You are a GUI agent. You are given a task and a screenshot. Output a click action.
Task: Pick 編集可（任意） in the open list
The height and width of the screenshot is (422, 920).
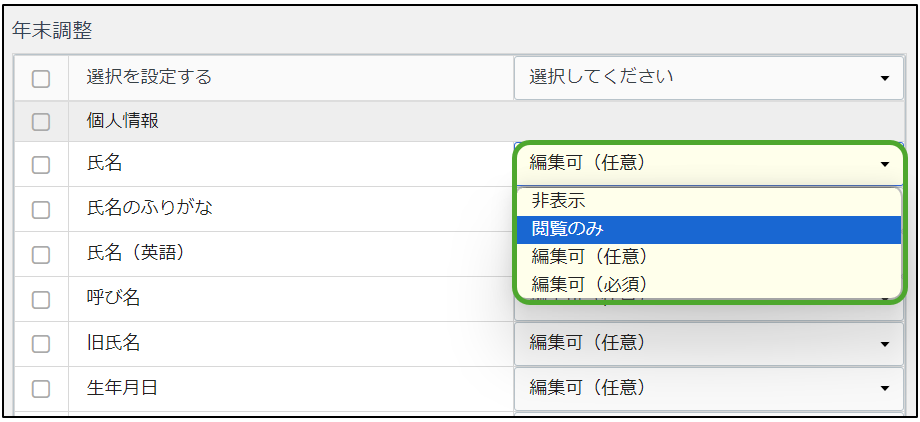709,257
